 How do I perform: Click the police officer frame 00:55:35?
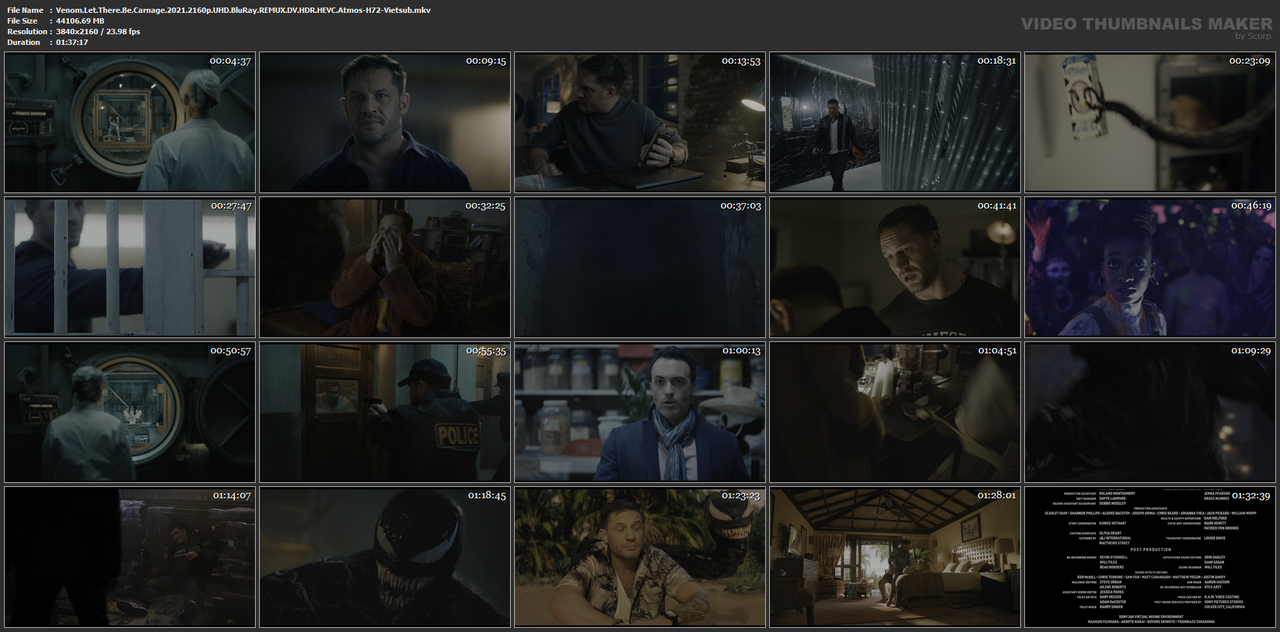point(385,412)
